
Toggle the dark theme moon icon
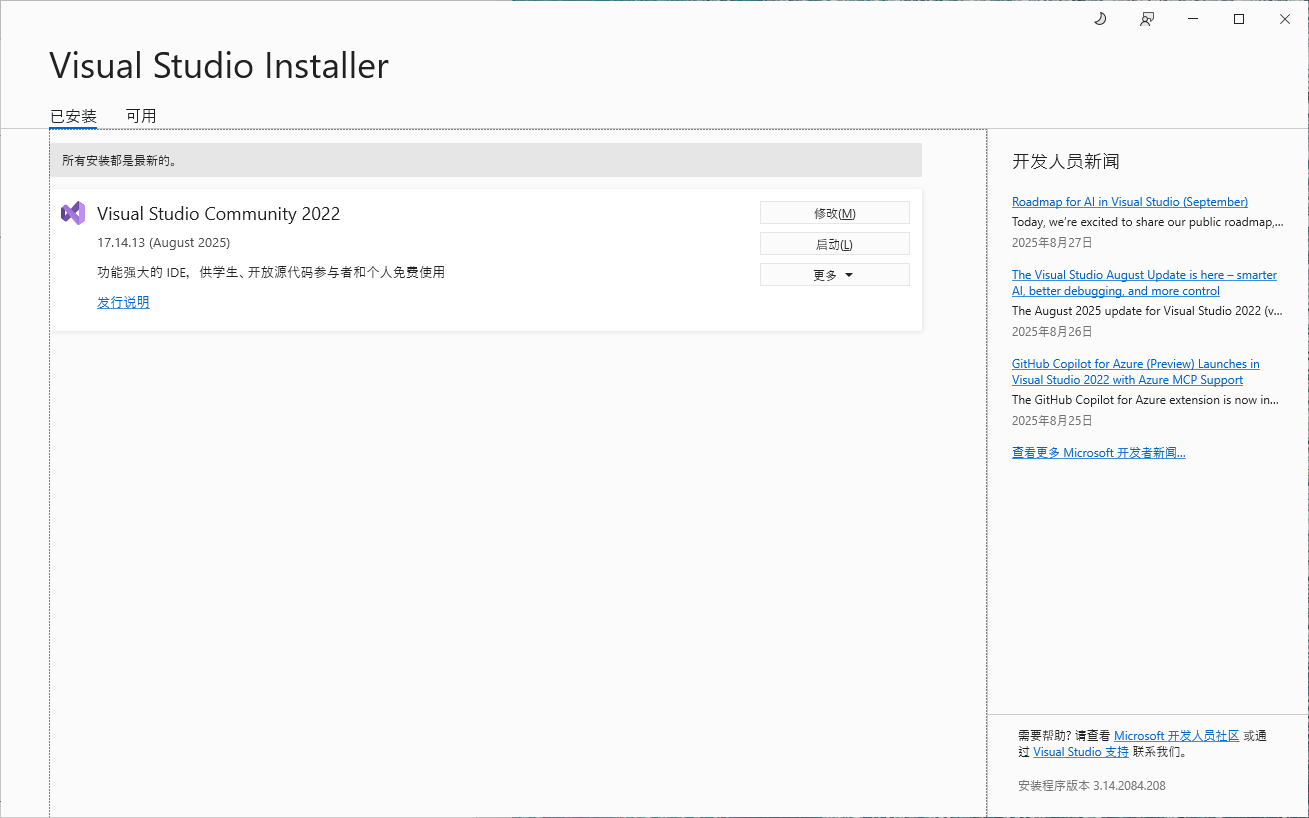[1100, 19]
